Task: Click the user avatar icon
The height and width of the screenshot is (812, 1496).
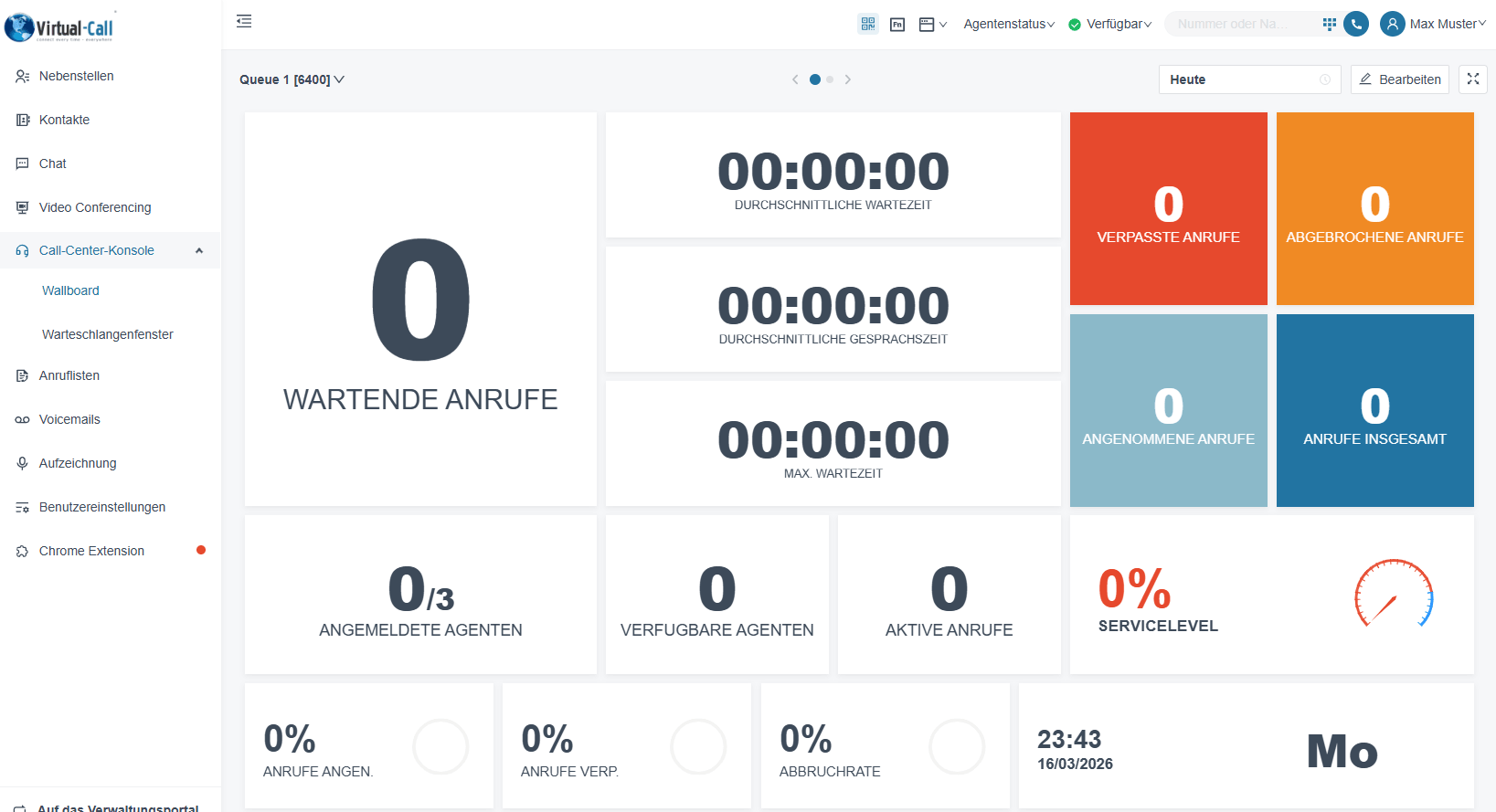Action: click(x=1392, y=24)
